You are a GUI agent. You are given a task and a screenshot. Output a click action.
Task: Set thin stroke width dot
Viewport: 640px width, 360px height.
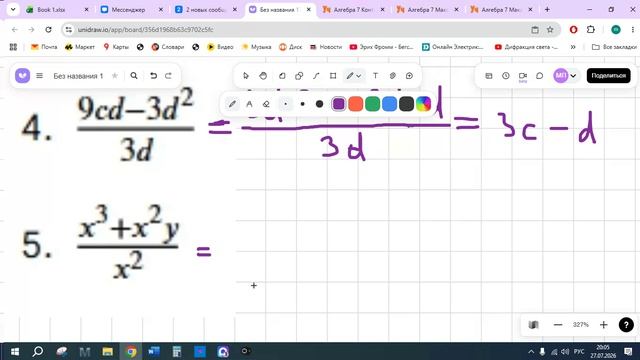pyautogui.click(x=285, y=104)
